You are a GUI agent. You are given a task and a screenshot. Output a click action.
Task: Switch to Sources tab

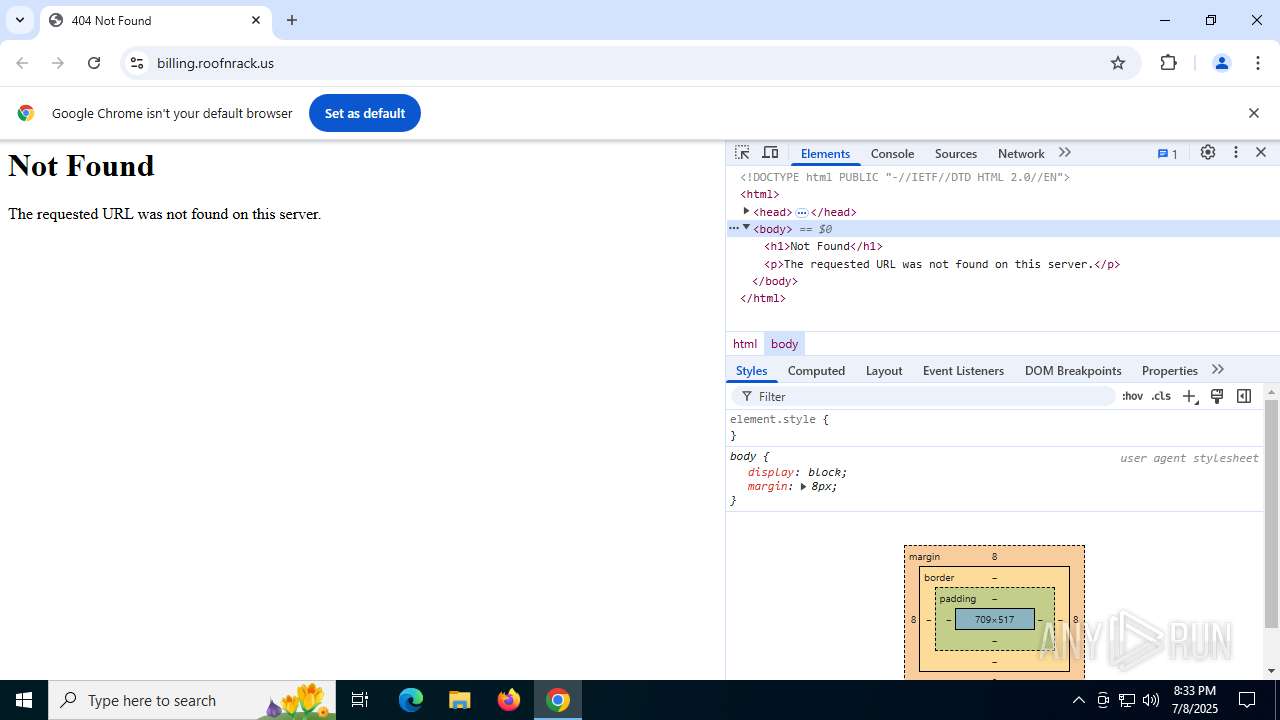pyautogui.click(x=956, y=154)
